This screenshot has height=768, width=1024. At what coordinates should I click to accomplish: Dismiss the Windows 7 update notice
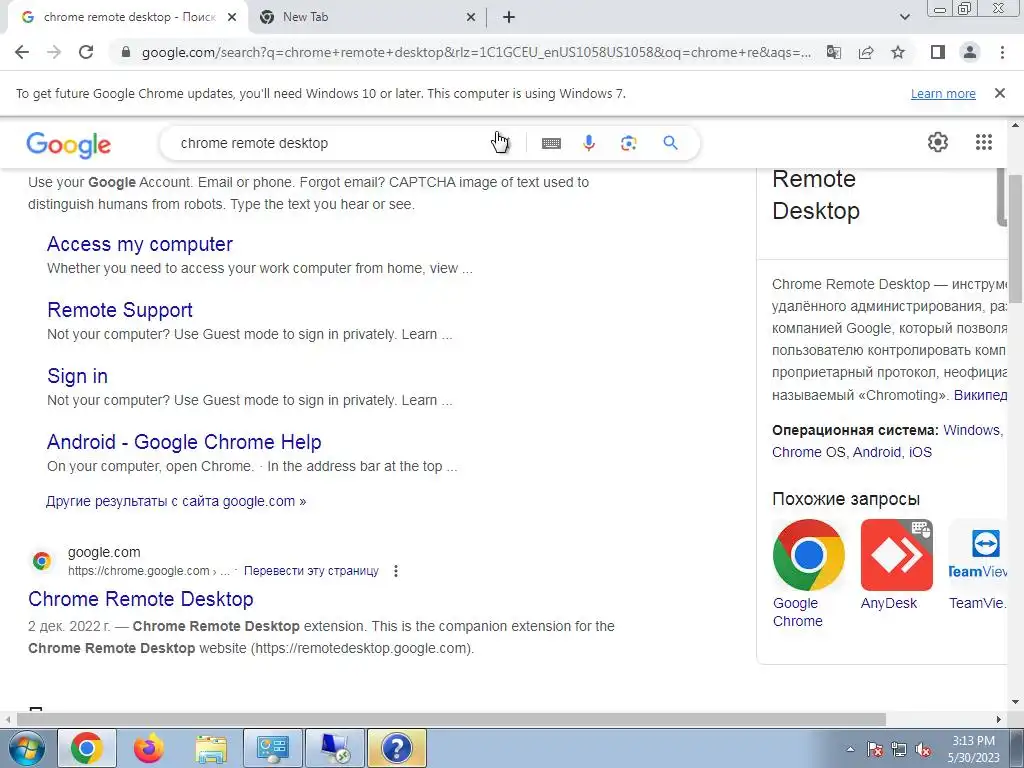(1000, 93)
